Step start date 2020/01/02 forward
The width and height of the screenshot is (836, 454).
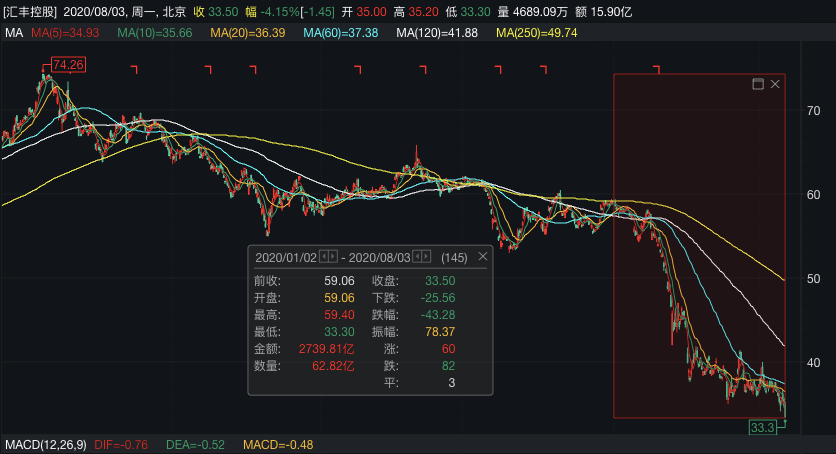(x=332, y=257)
